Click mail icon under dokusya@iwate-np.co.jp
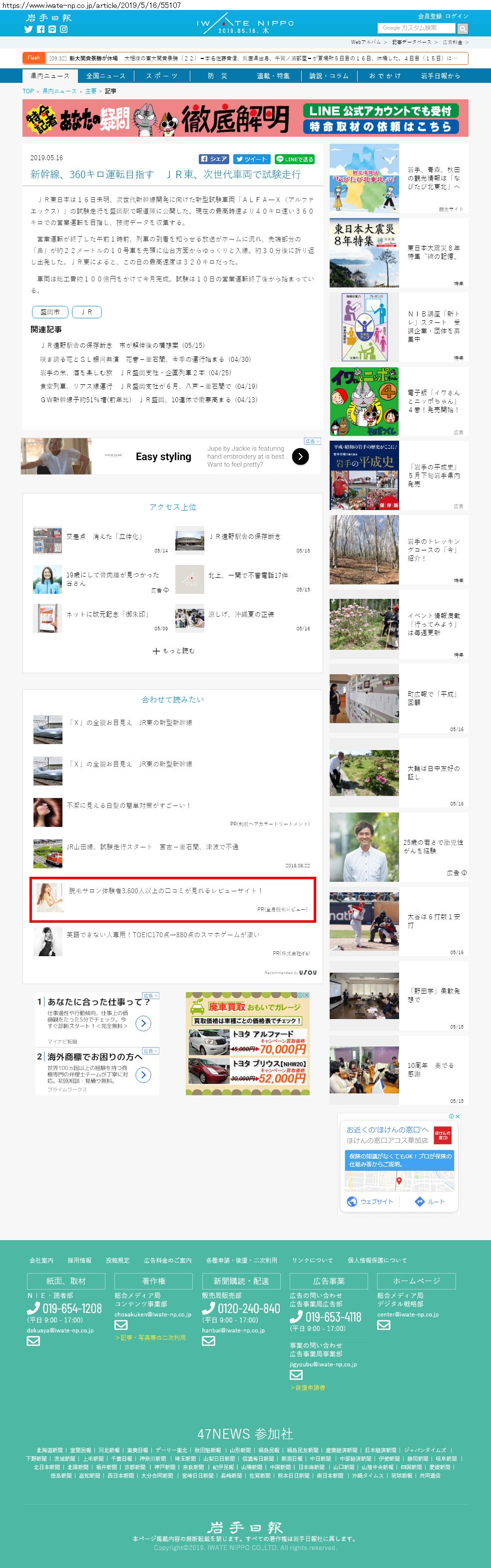Image resolution: width=491 pixels, height=1568 pixels. (33, 1340)
